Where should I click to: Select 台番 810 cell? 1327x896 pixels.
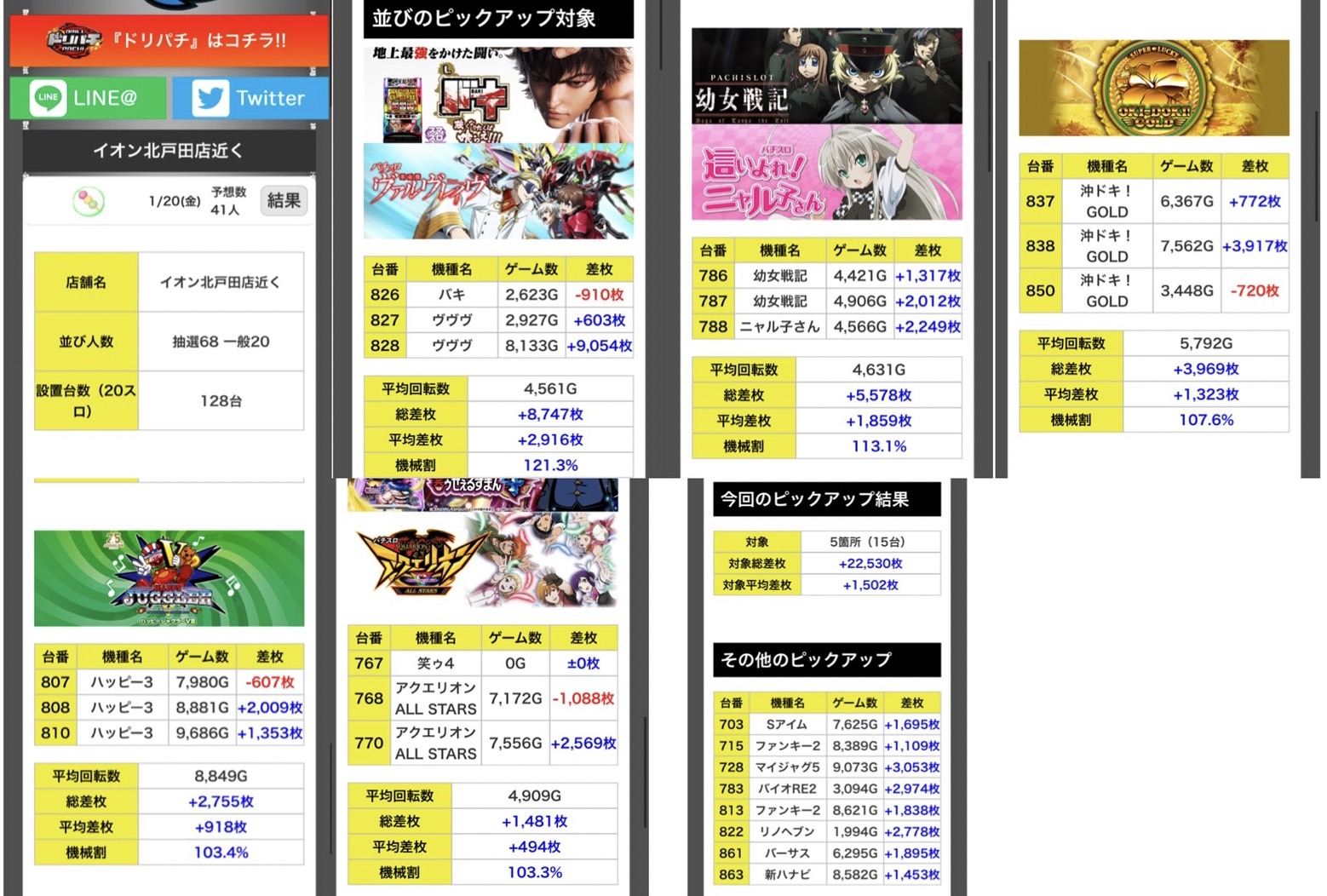(x=55, y=733)
